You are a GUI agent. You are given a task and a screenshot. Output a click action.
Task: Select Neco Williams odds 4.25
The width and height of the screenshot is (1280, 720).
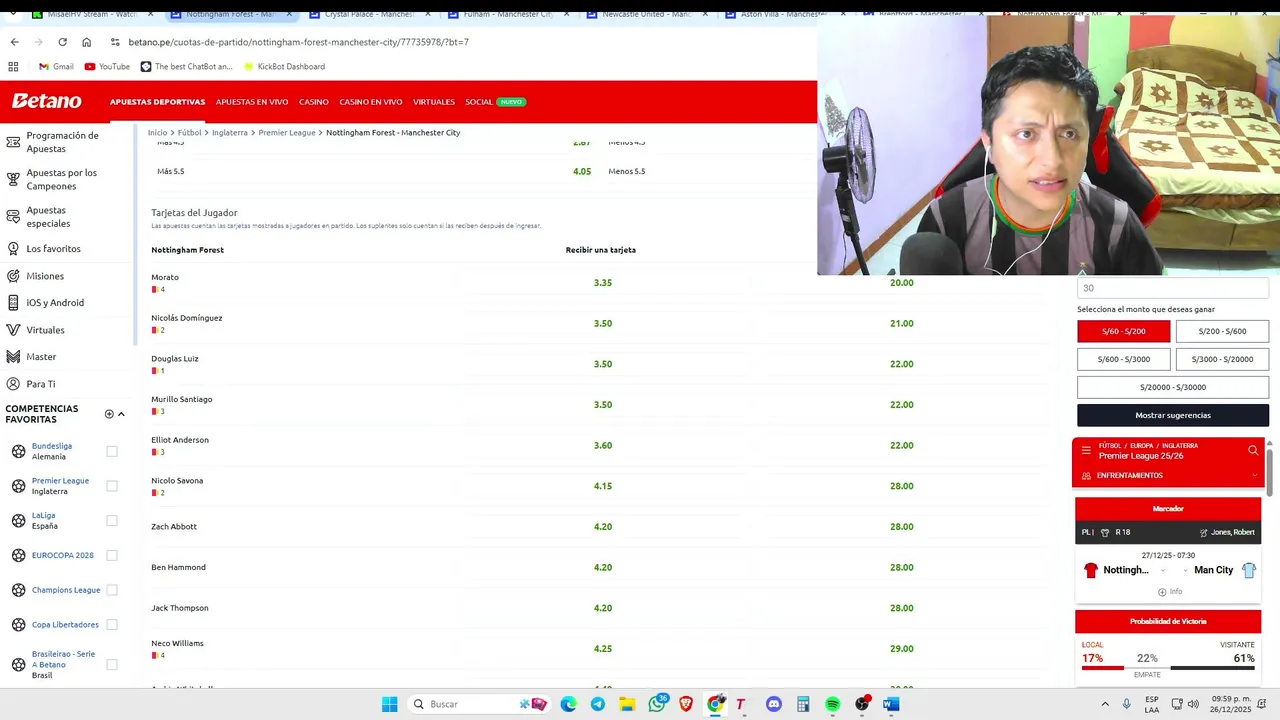[603, 649]
